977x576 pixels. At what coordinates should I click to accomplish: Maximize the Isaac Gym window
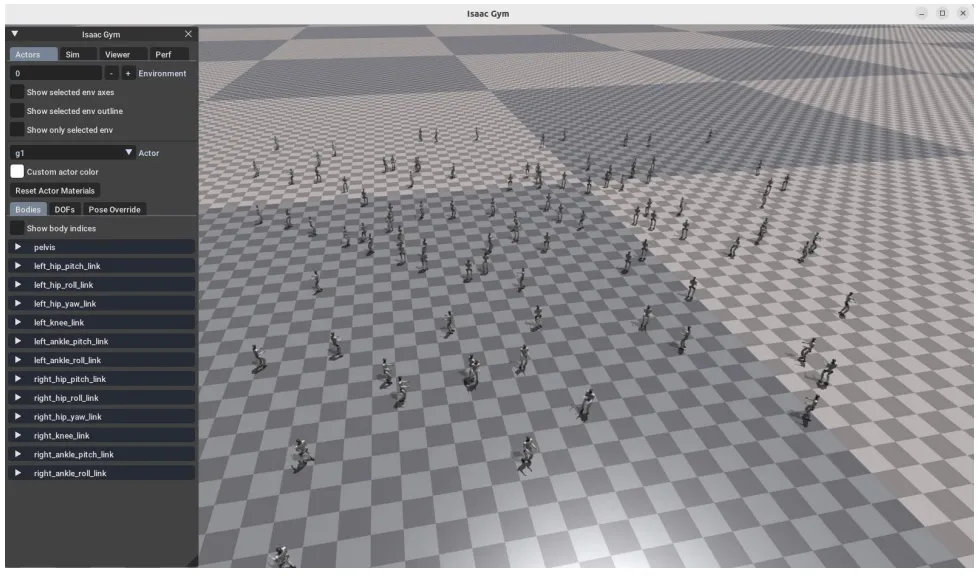[x=942, y=13]
